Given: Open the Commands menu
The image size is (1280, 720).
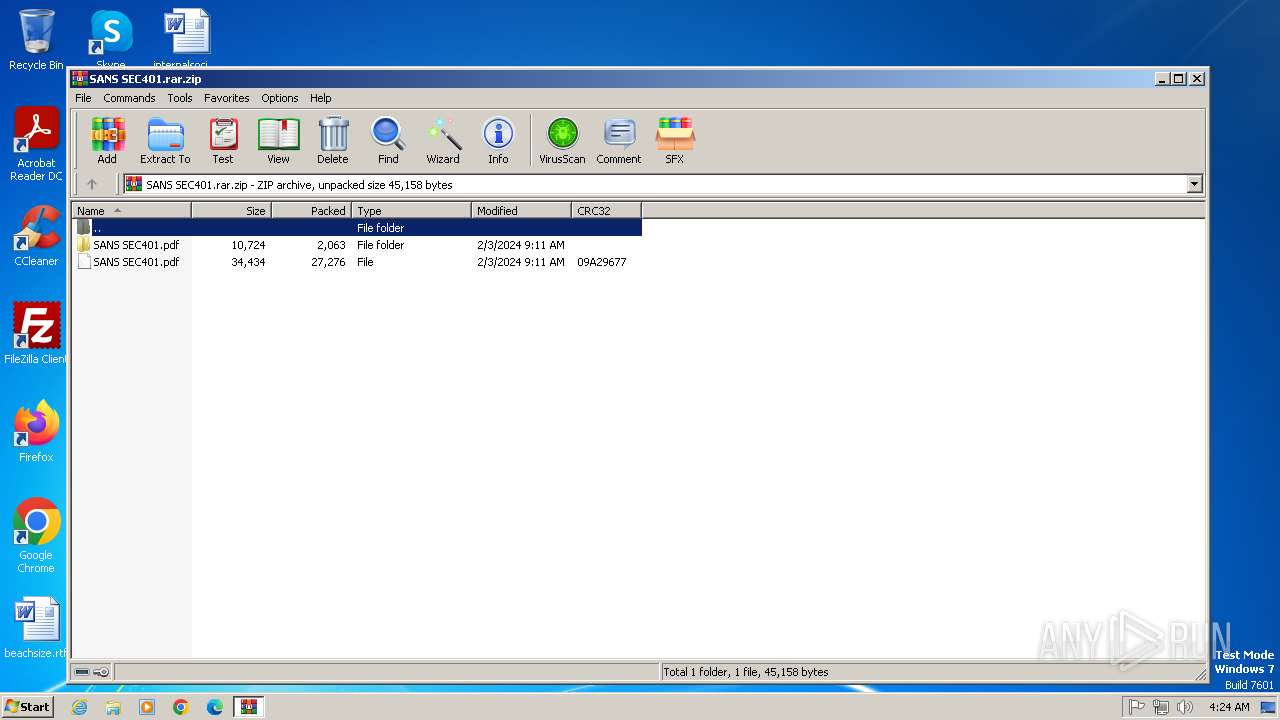Looking at the screenshot, I should point(129,98).
